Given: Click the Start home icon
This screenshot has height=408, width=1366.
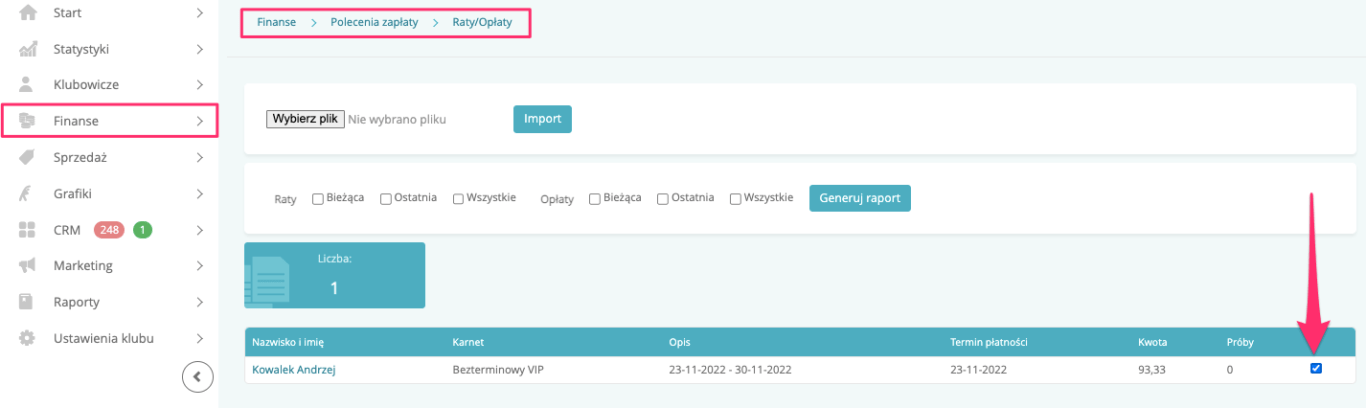Looking at the screenshot, I should (28, 13).
